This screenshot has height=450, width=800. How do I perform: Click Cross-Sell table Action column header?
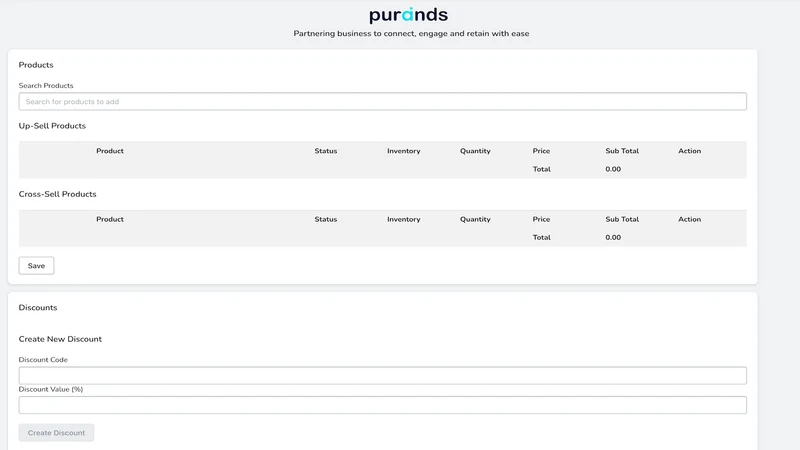(x=689, y=219)
